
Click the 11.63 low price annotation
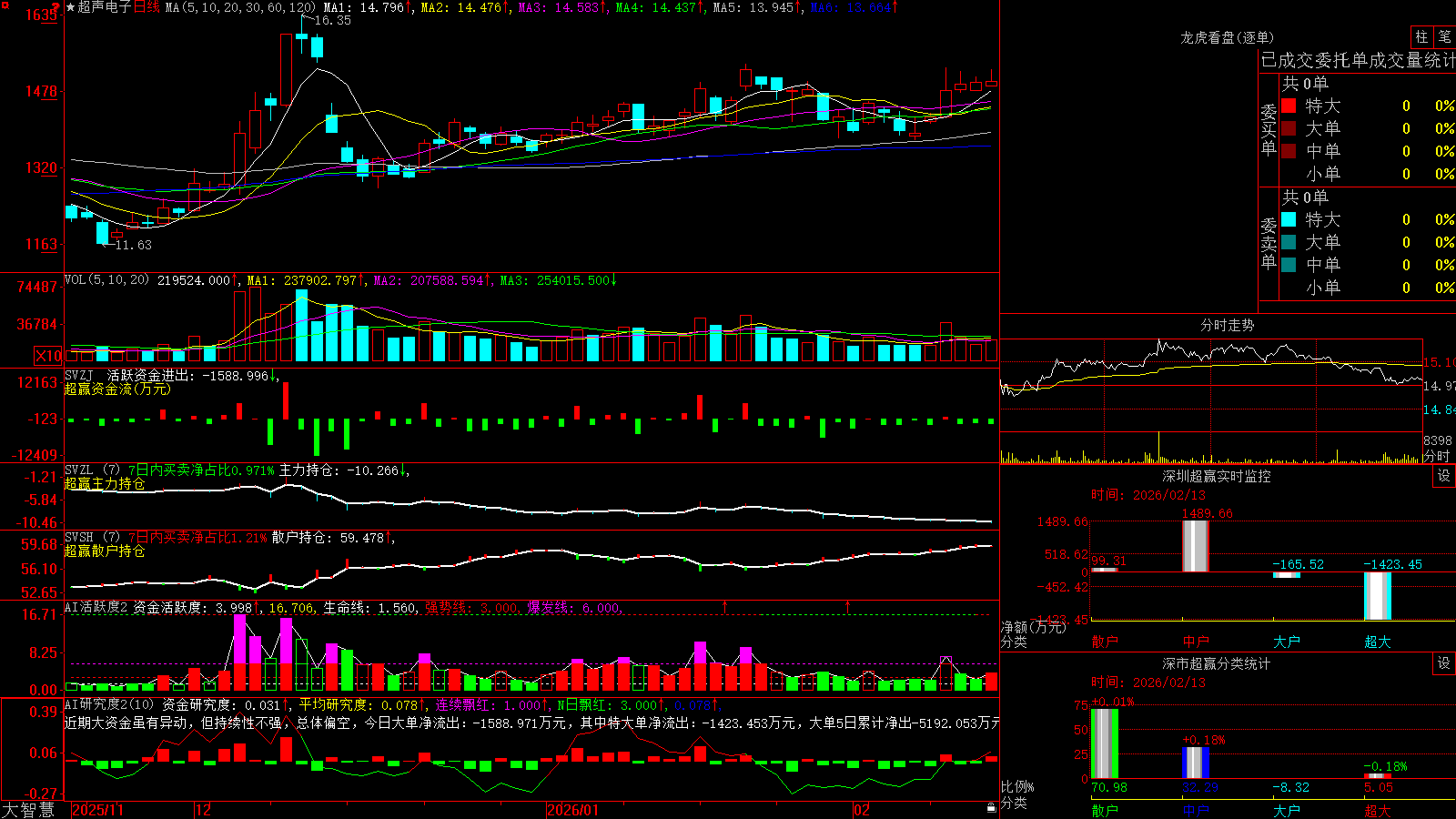pos(134,245)
